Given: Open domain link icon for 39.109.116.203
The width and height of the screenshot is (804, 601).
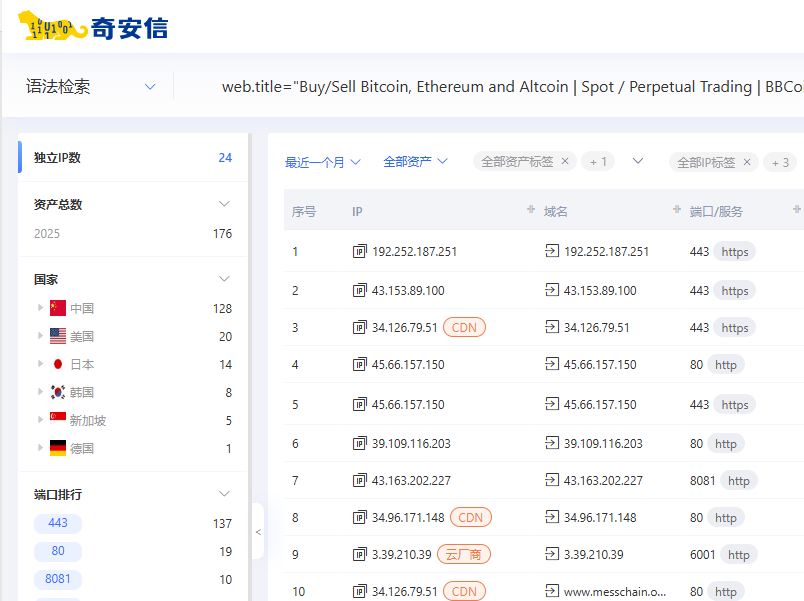Looking at the screenshot, I should click(x=552, y=443).
